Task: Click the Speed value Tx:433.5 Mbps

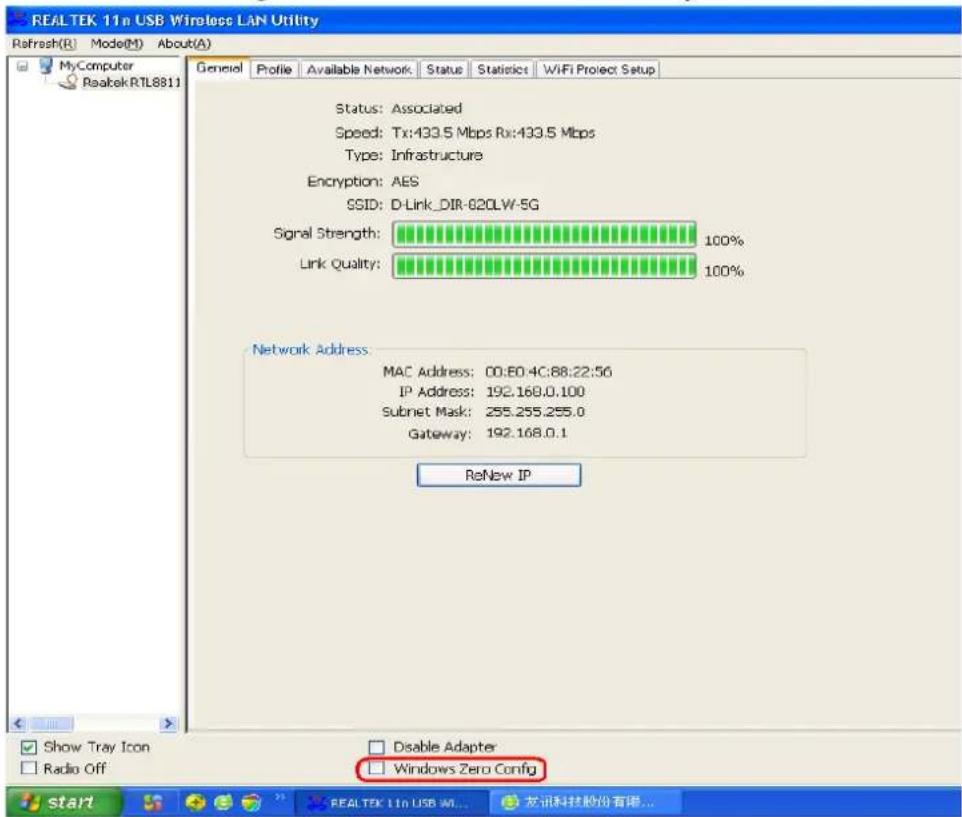Action: pos(441,132)
